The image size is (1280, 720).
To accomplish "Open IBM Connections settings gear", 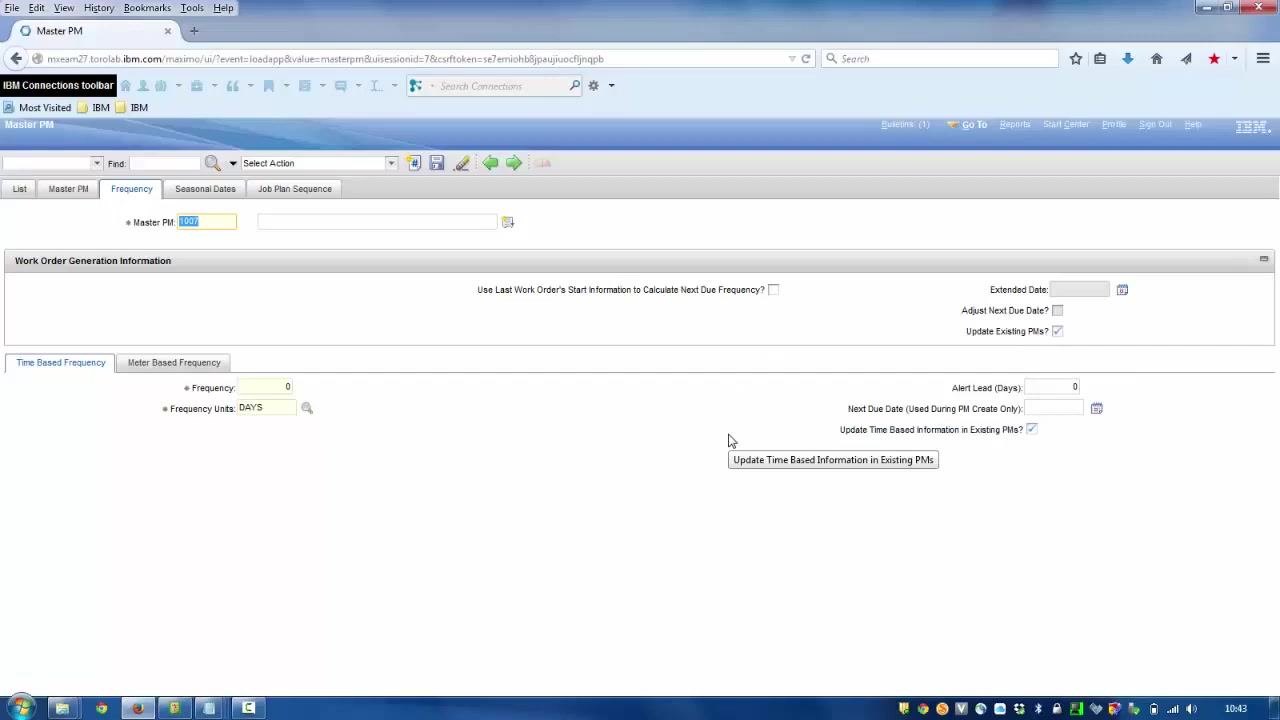I will [593, 86].
